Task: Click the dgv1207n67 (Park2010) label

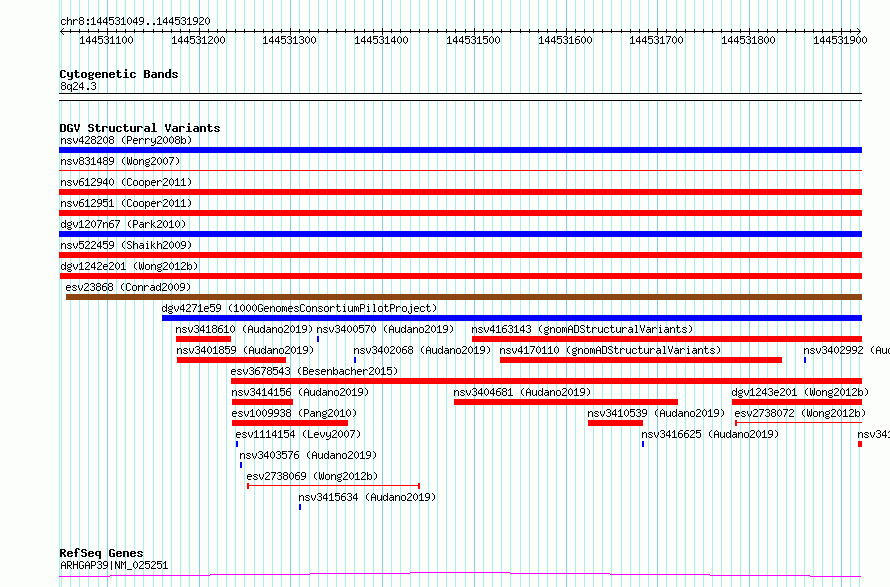Action: [123, 224]
